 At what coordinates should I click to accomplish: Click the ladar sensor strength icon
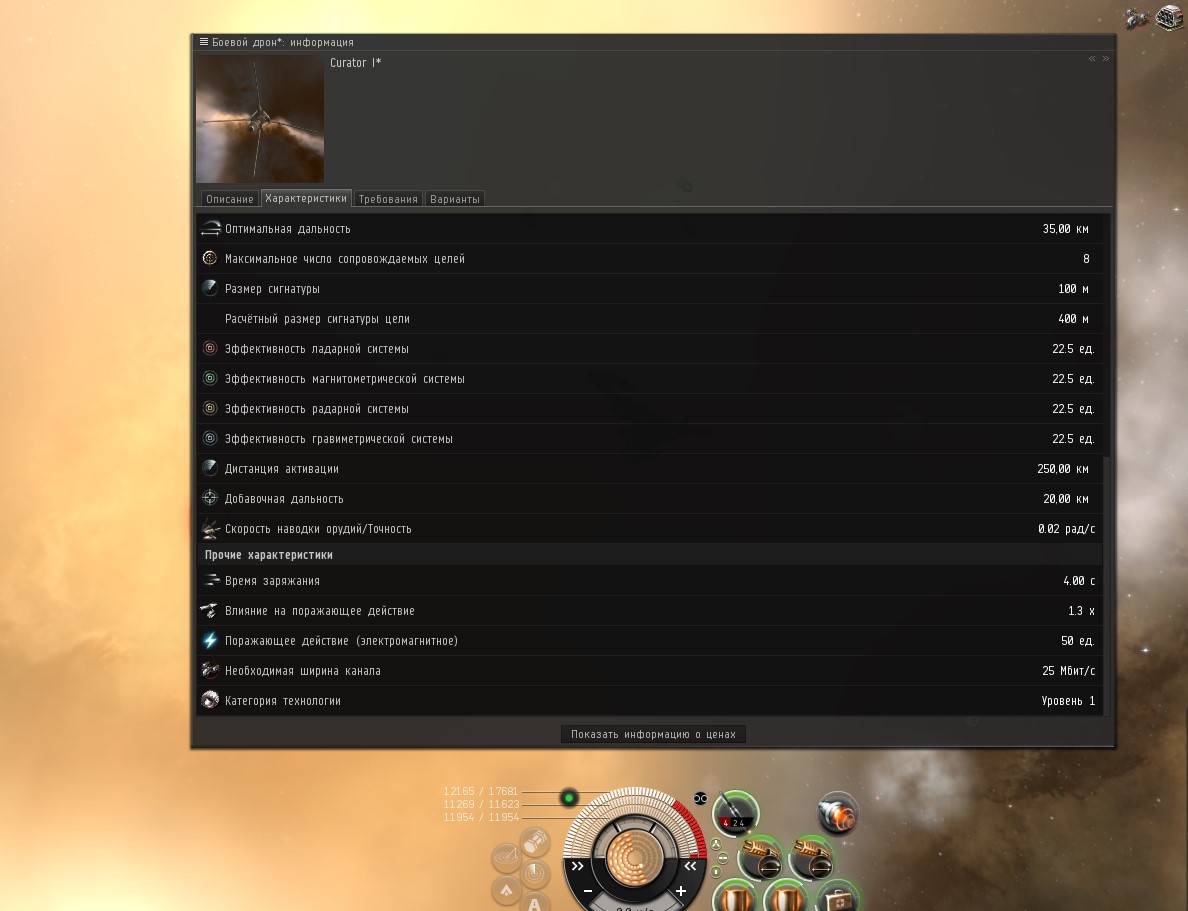[211, 349]
